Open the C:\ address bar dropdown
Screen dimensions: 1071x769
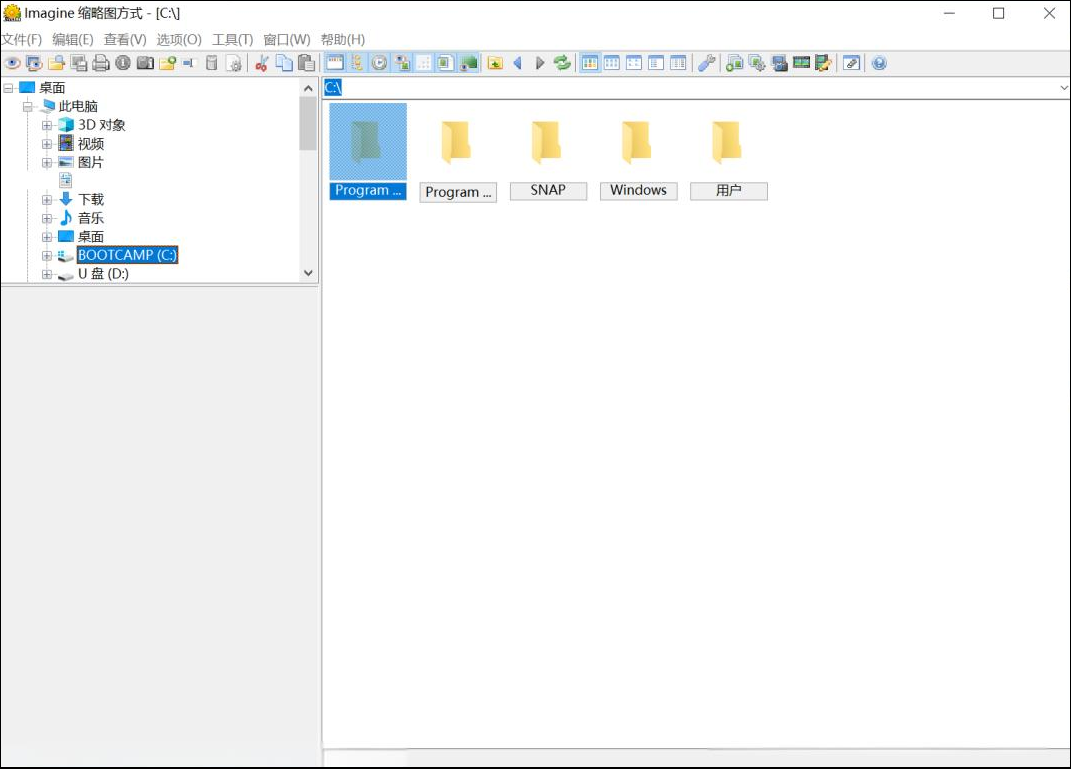(x=1063, y=88)
